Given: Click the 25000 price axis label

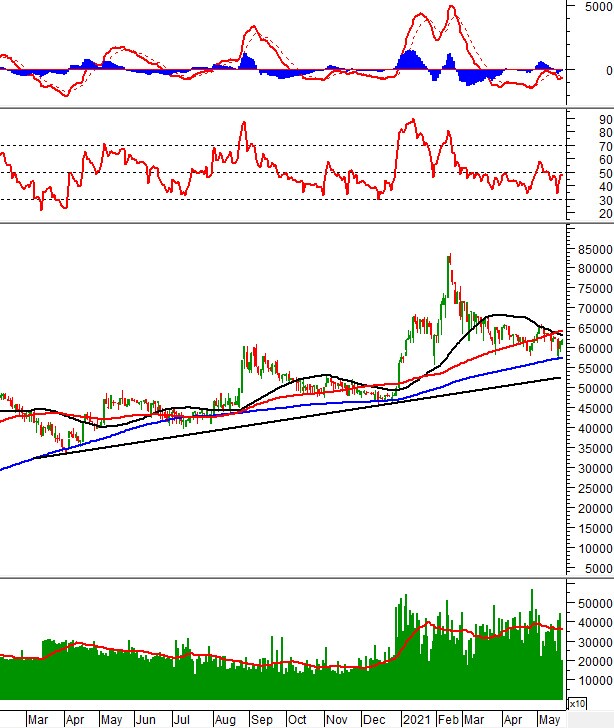Looking at the screenshot, I should click(x=595, y=488).
